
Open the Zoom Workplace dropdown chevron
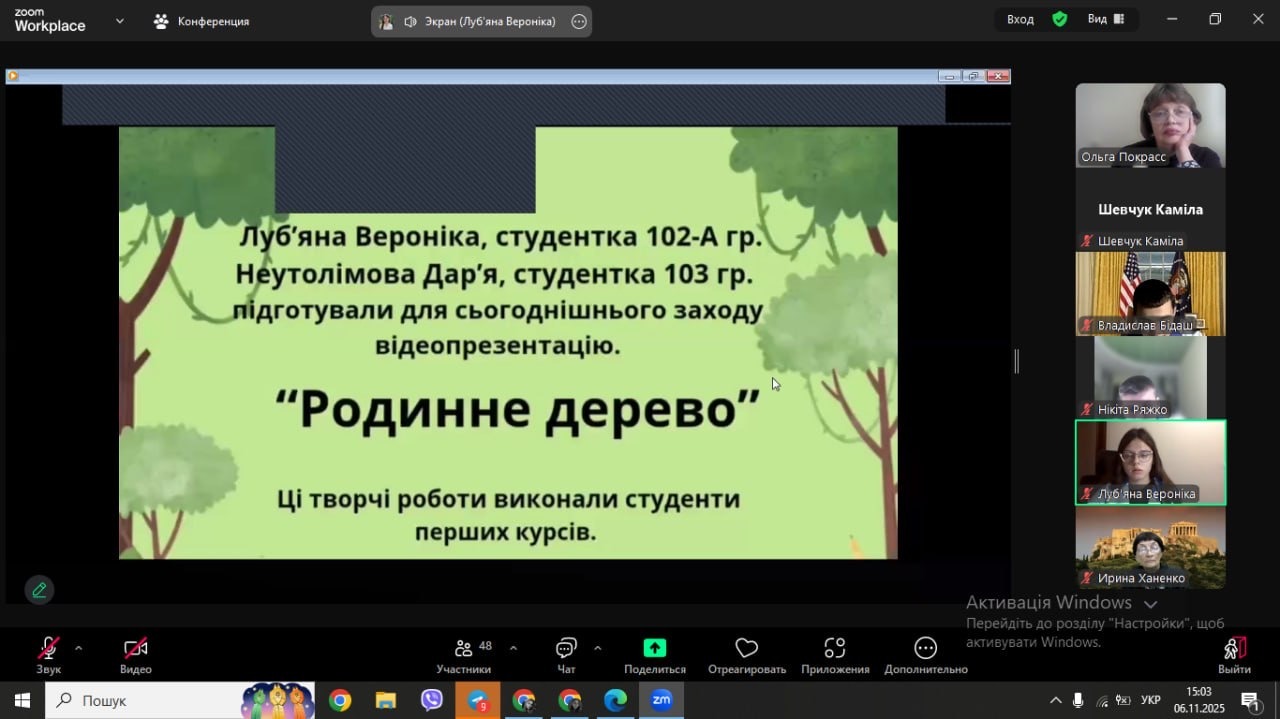[120, 20]
